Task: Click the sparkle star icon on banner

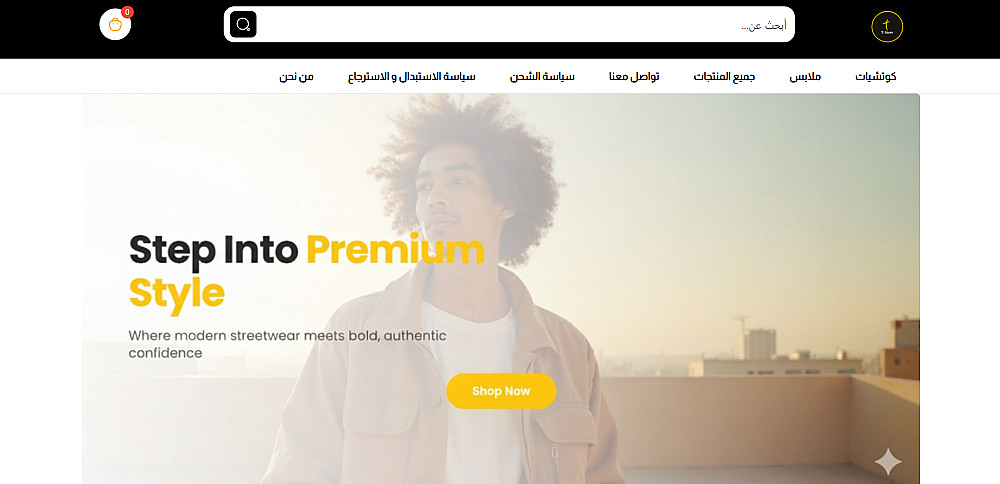Action: [x=888, y=462]
